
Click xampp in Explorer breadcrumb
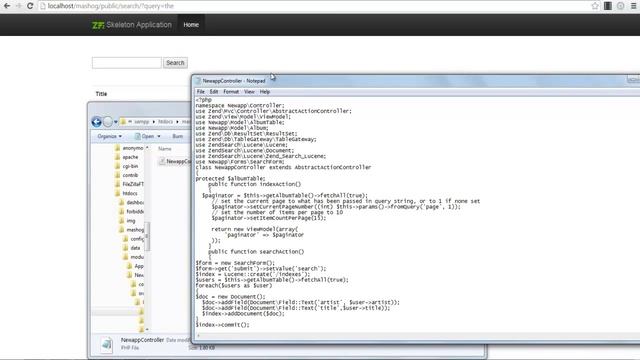(x=142, y=122)
